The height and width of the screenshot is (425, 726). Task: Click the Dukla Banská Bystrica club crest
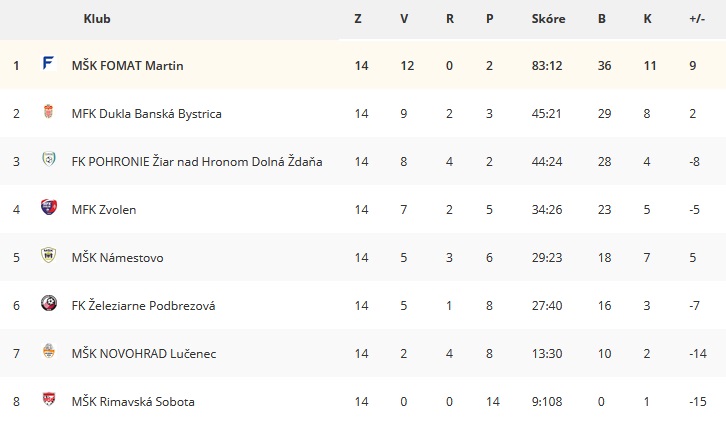[49, 111]
